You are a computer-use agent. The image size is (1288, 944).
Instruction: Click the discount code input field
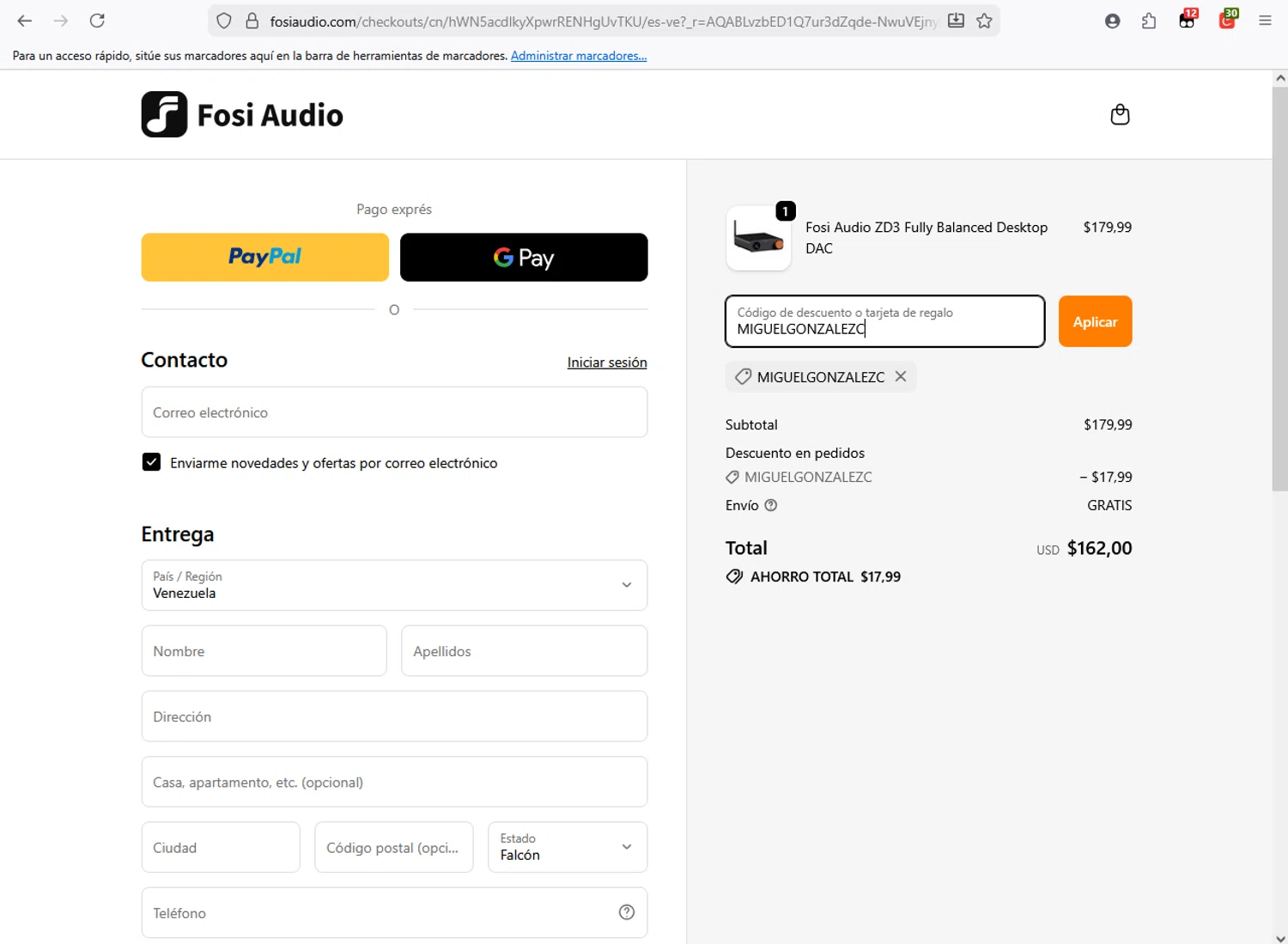pos(885,321)
